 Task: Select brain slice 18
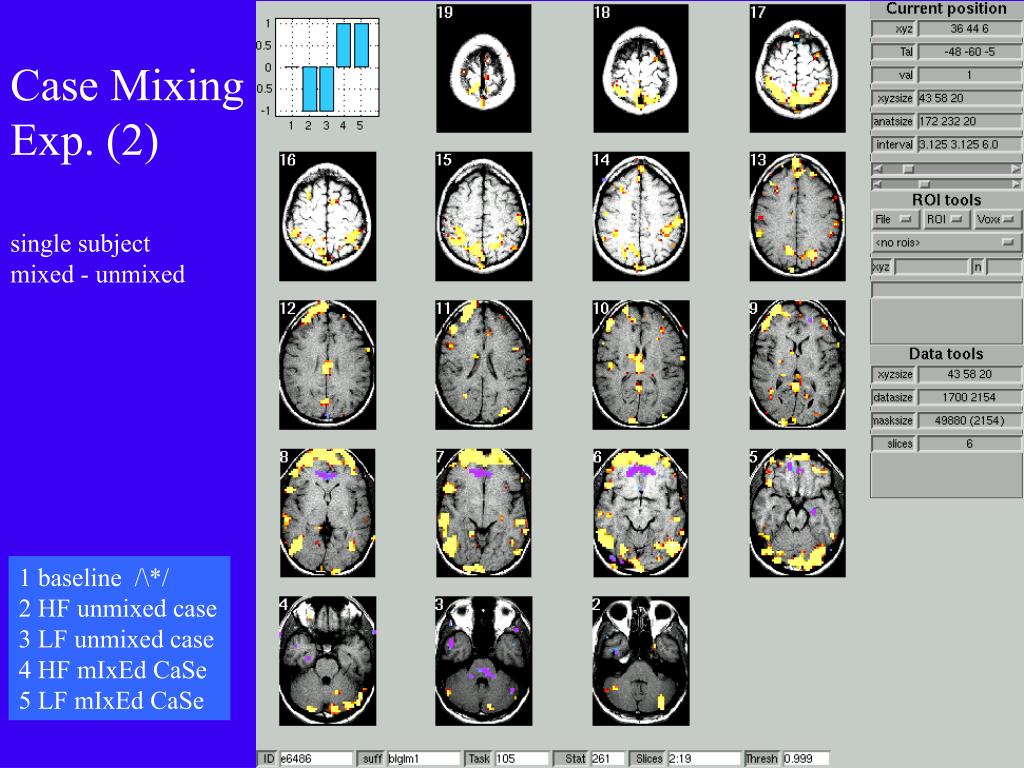click(x=641, y=69)
